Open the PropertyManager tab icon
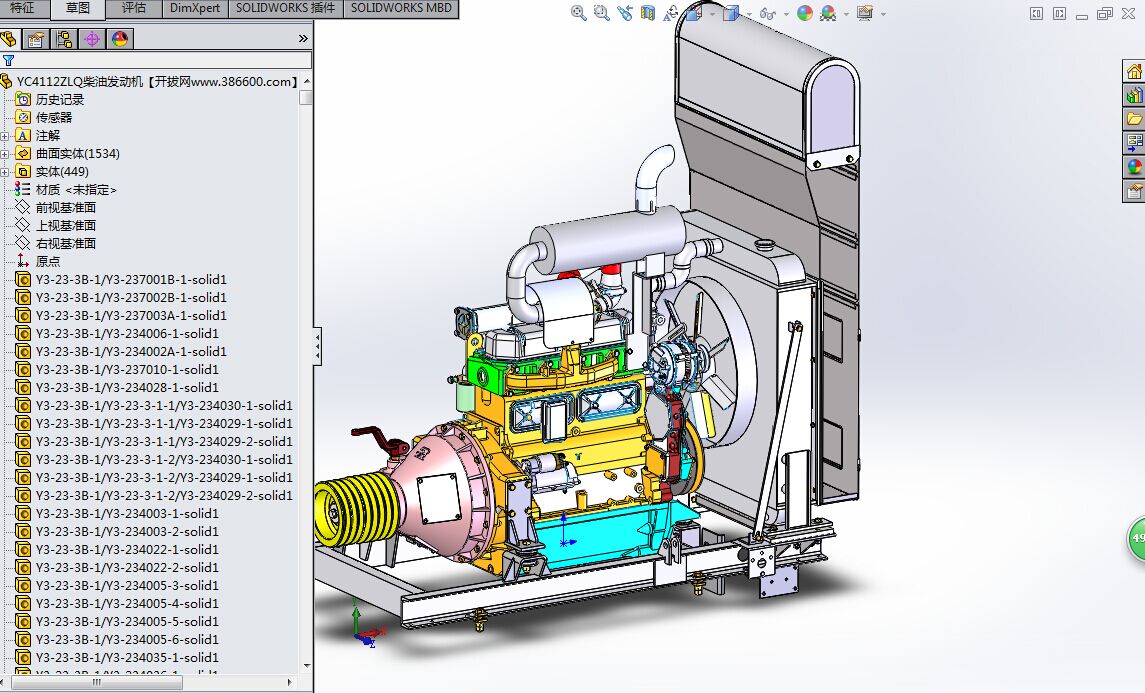This screenshot has height=693, width=1145. [x=36, y=39]
